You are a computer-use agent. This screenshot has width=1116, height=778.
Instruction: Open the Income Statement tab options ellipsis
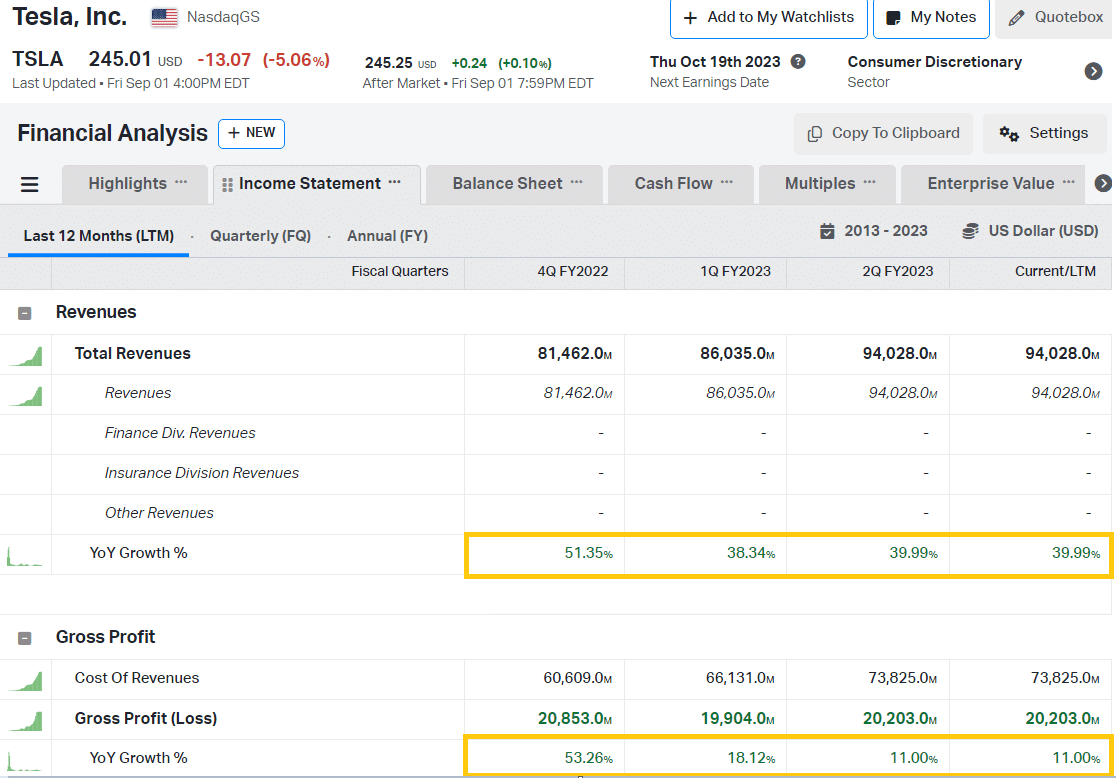coord(395,182)
